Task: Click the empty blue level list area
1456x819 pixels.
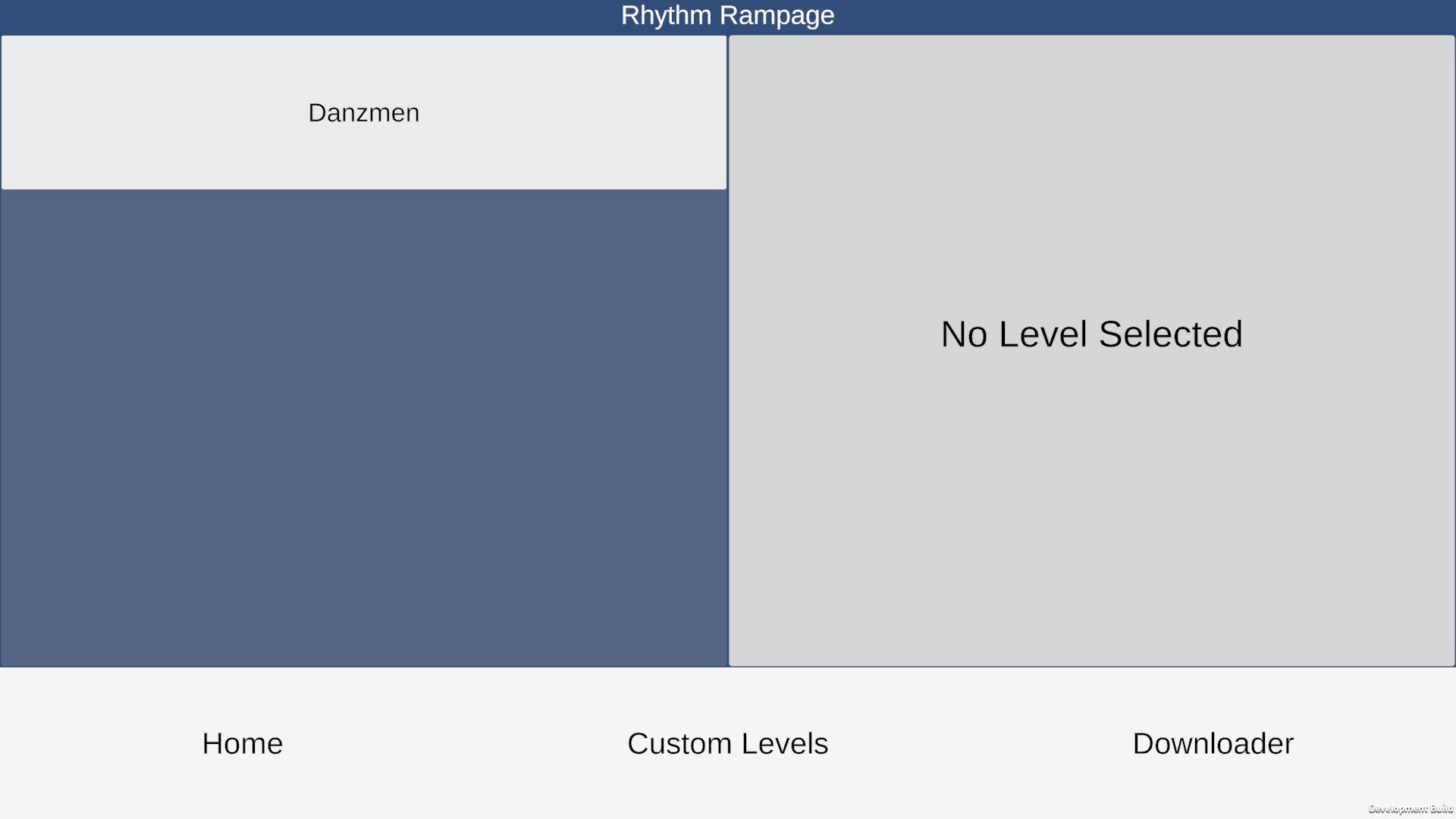Action: tap(363, 425)
